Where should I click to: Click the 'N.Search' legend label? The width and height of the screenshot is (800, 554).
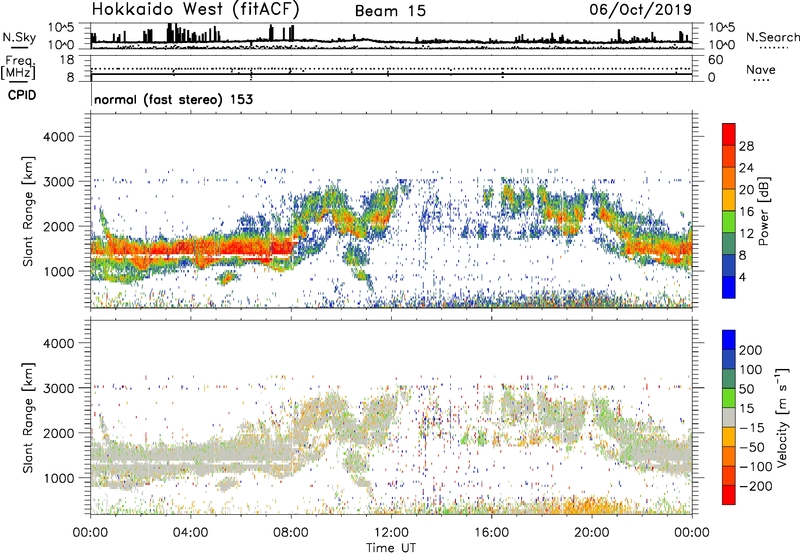click(x=772, y=37)
